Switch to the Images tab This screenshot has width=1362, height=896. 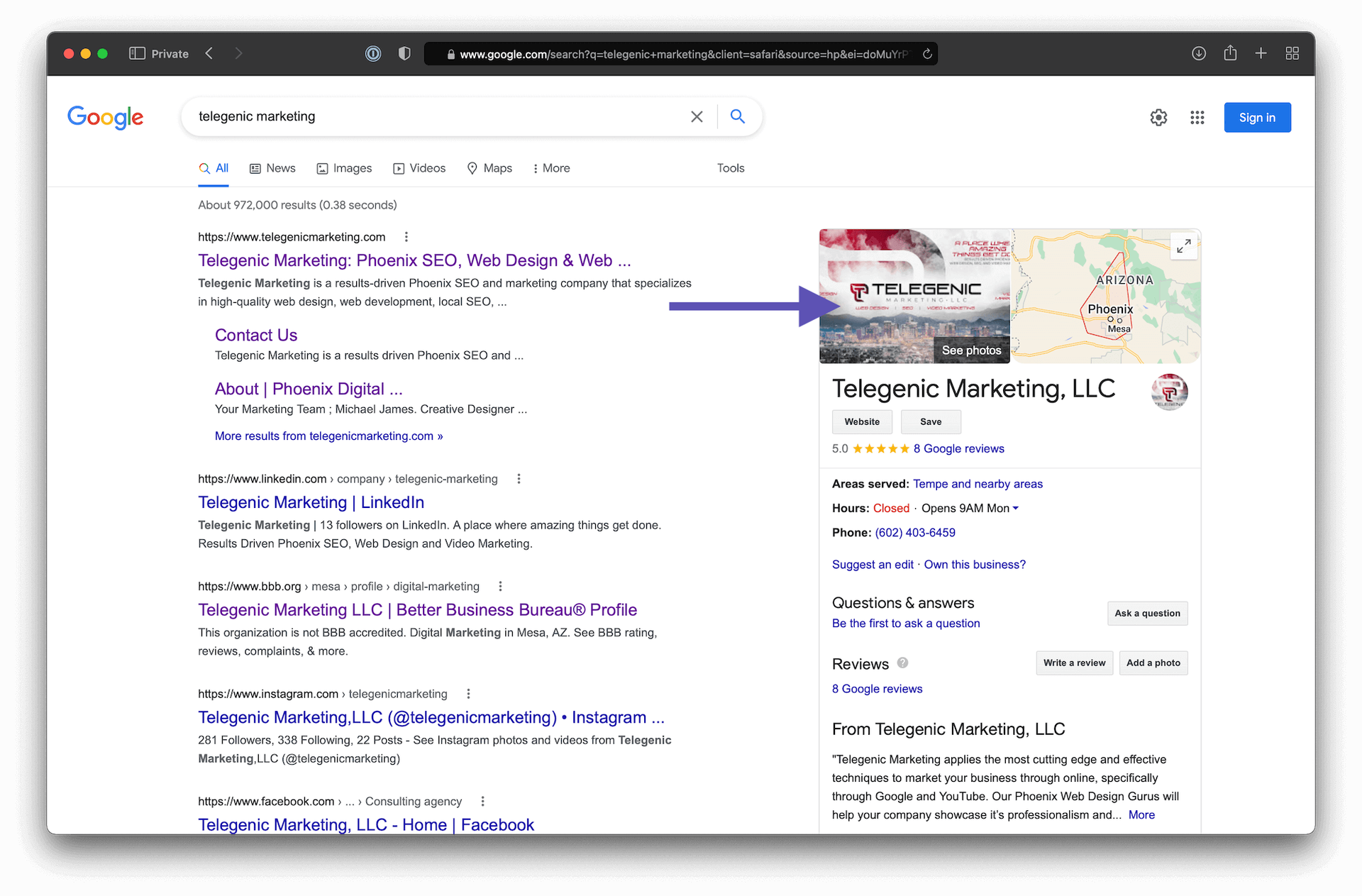[344, 168]
